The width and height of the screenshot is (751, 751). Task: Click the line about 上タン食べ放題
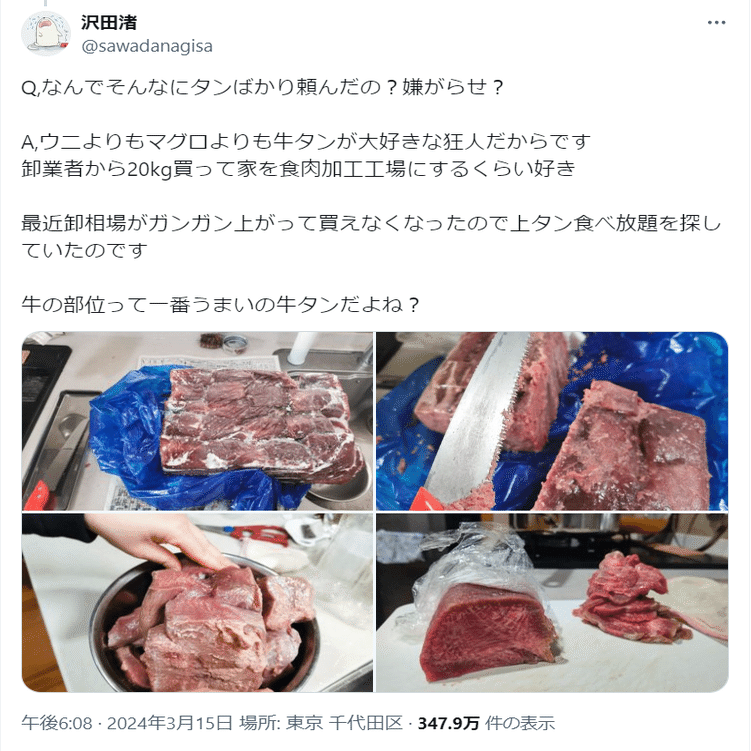click(371, 223)
